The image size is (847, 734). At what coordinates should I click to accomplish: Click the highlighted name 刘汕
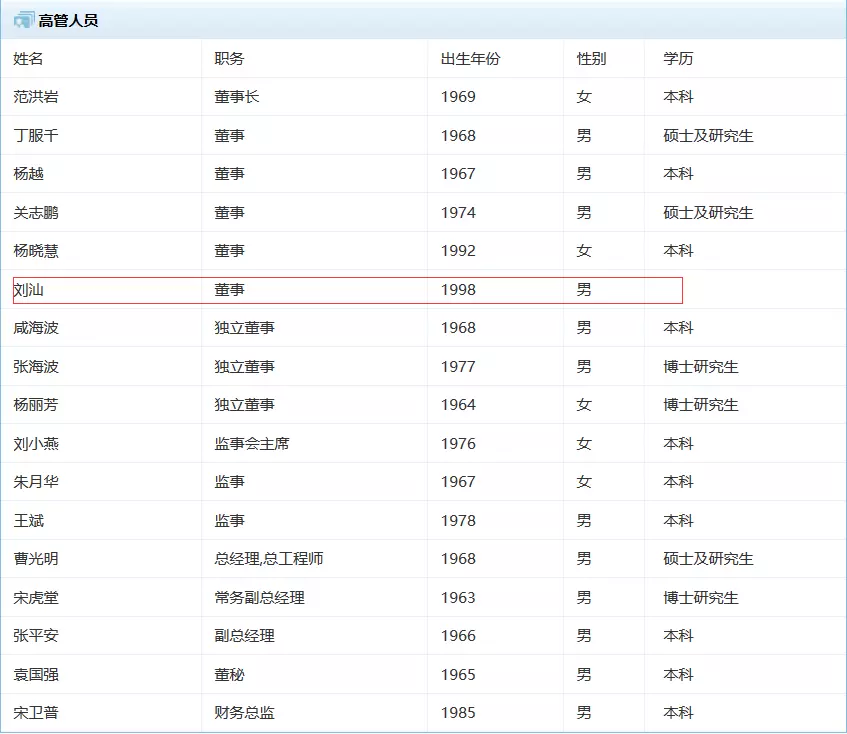[x=29, y=290]
